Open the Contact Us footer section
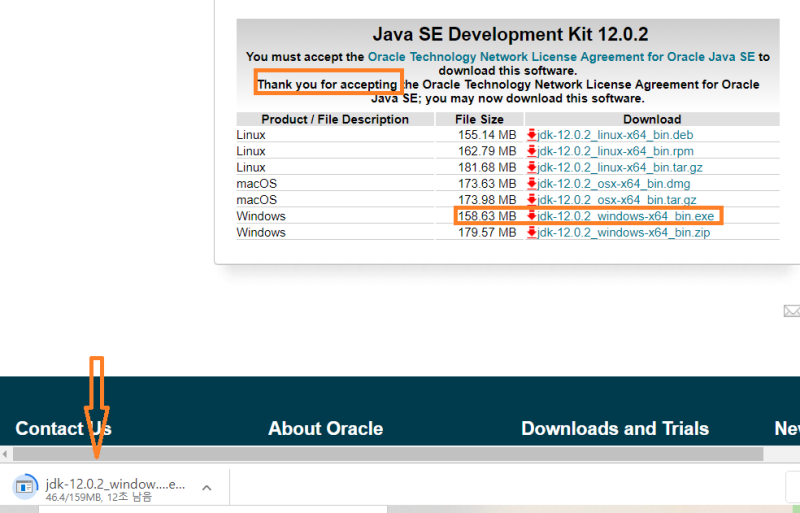Screen dimensions: 800x513 tap(63, 428)
